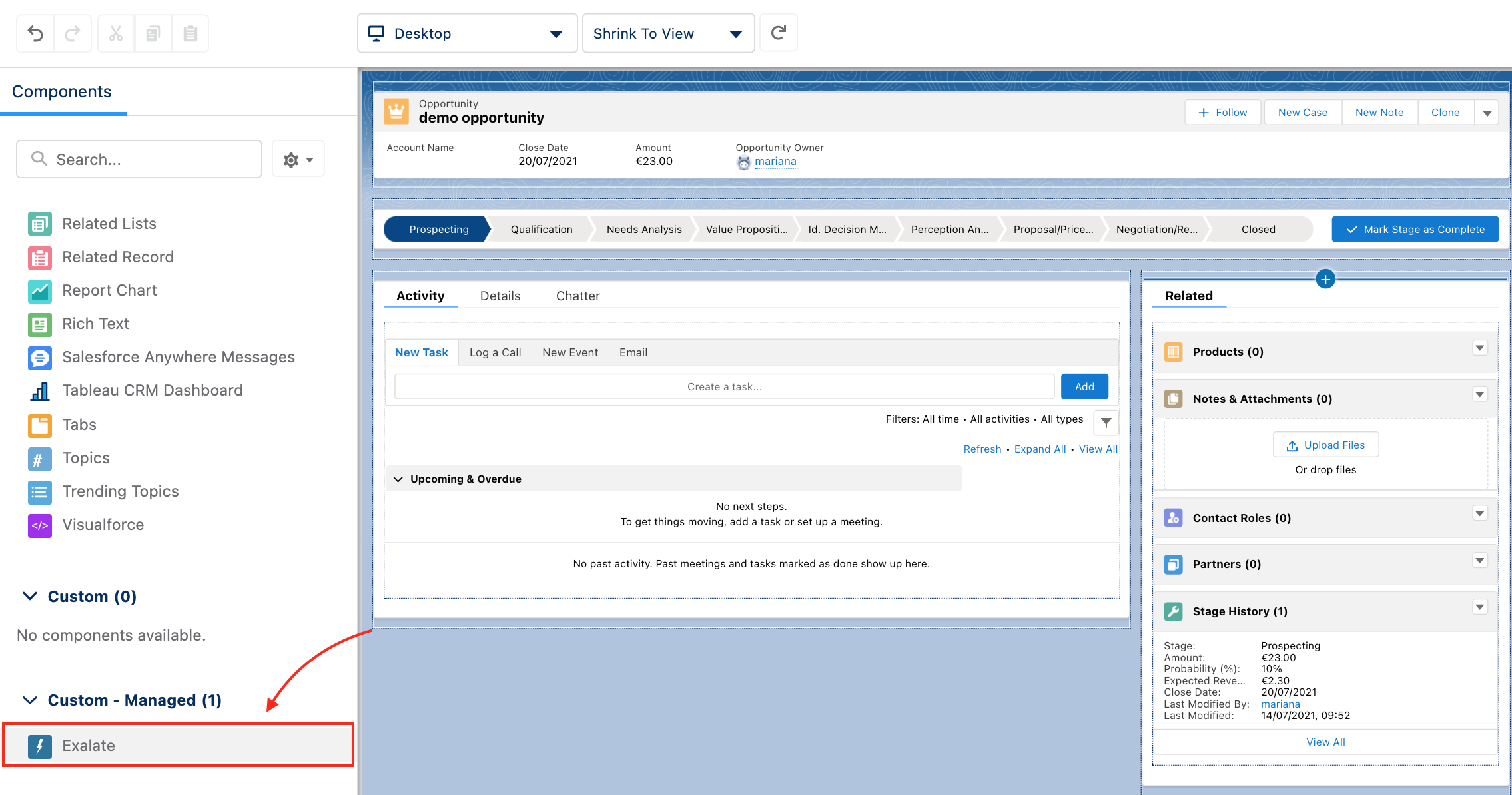
Task: Collapse the Custom - Managed section
Action: tap(30, 700)
